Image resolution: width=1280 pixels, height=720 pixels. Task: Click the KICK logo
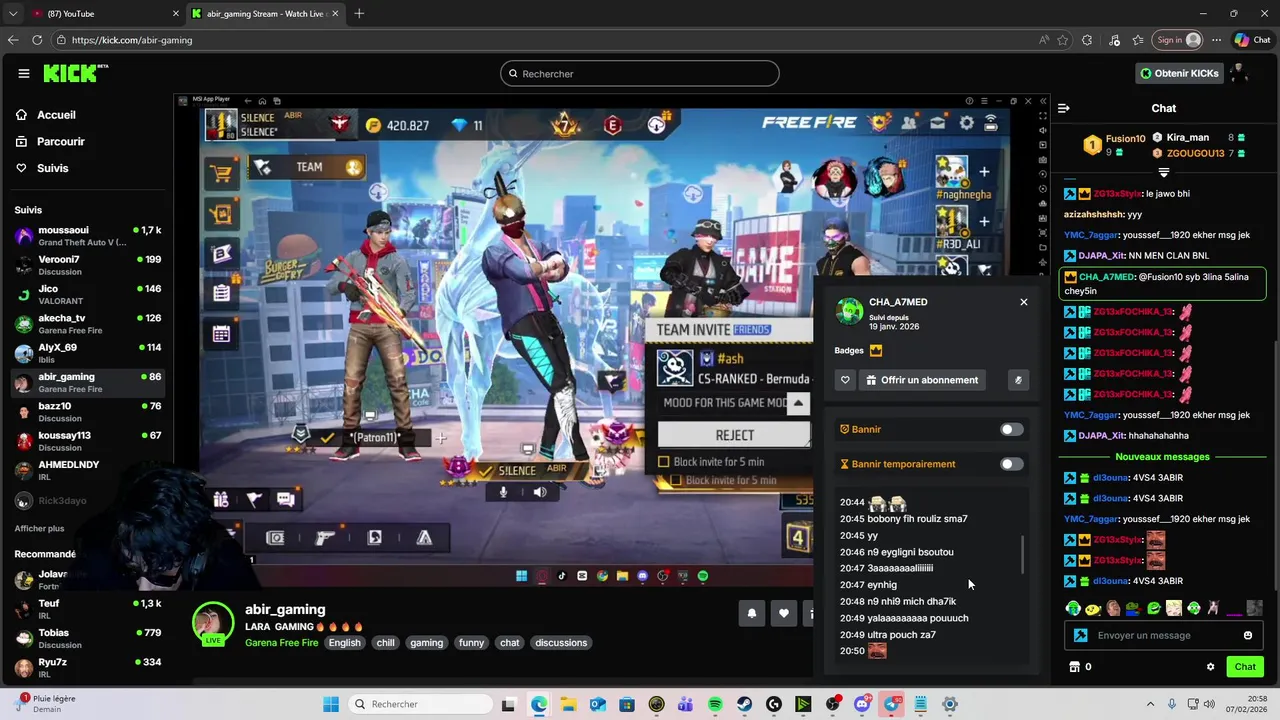75,73
